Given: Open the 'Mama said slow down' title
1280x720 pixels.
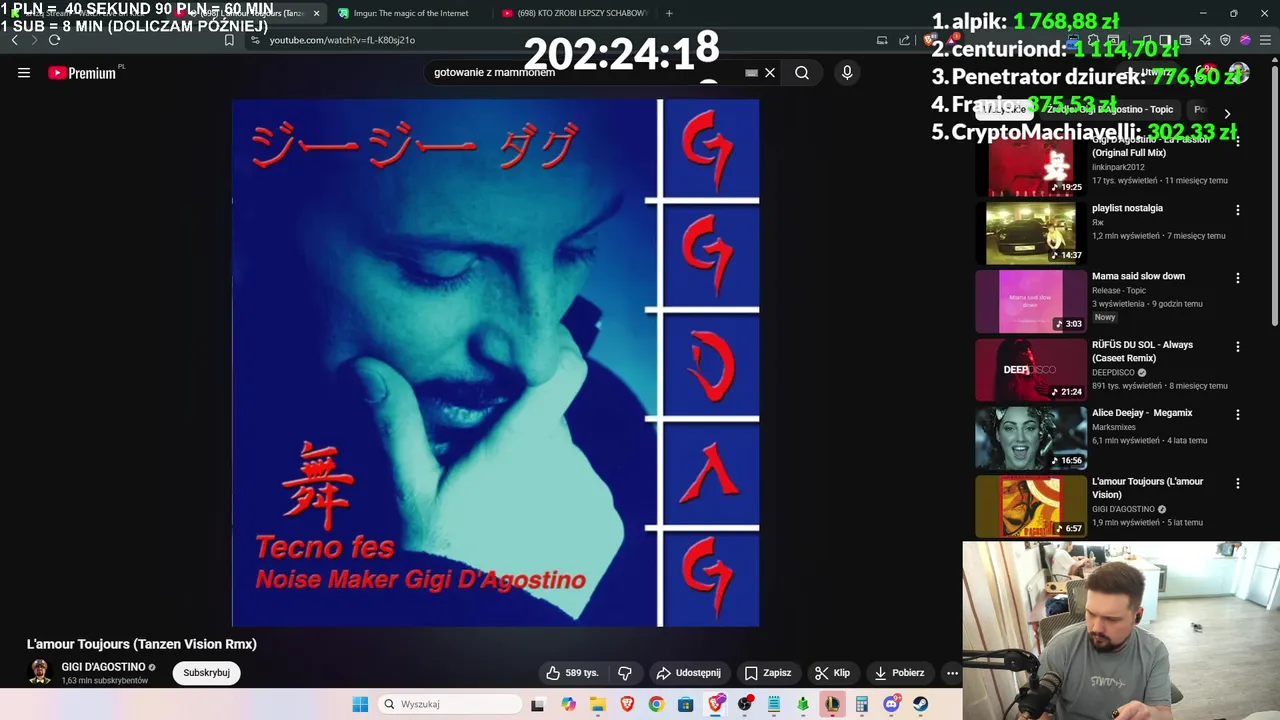Looking at the screenshot, I should pos(1138,276).
